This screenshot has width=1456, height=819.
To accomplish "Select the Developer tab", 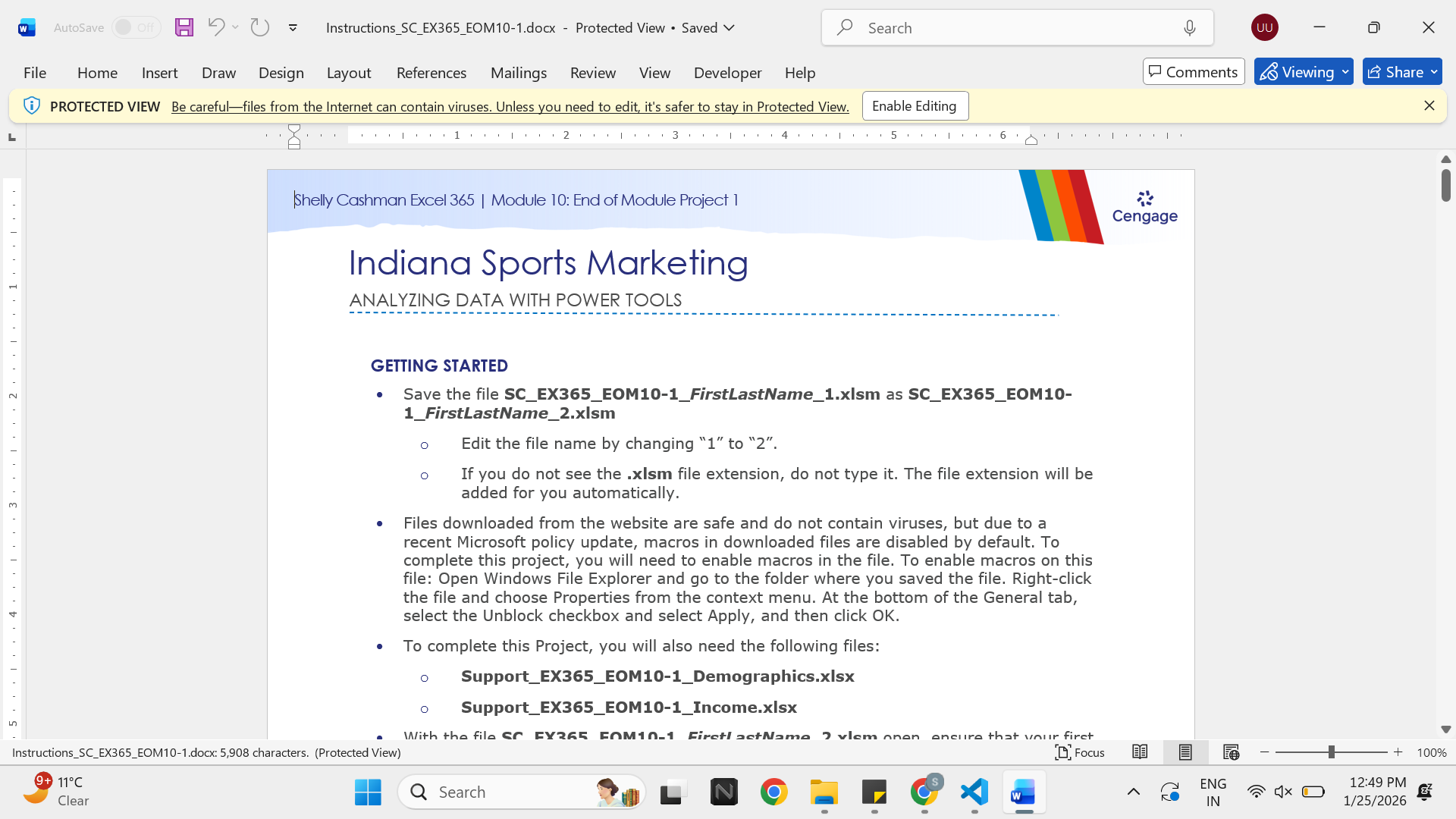I will (x=727, y=73).
